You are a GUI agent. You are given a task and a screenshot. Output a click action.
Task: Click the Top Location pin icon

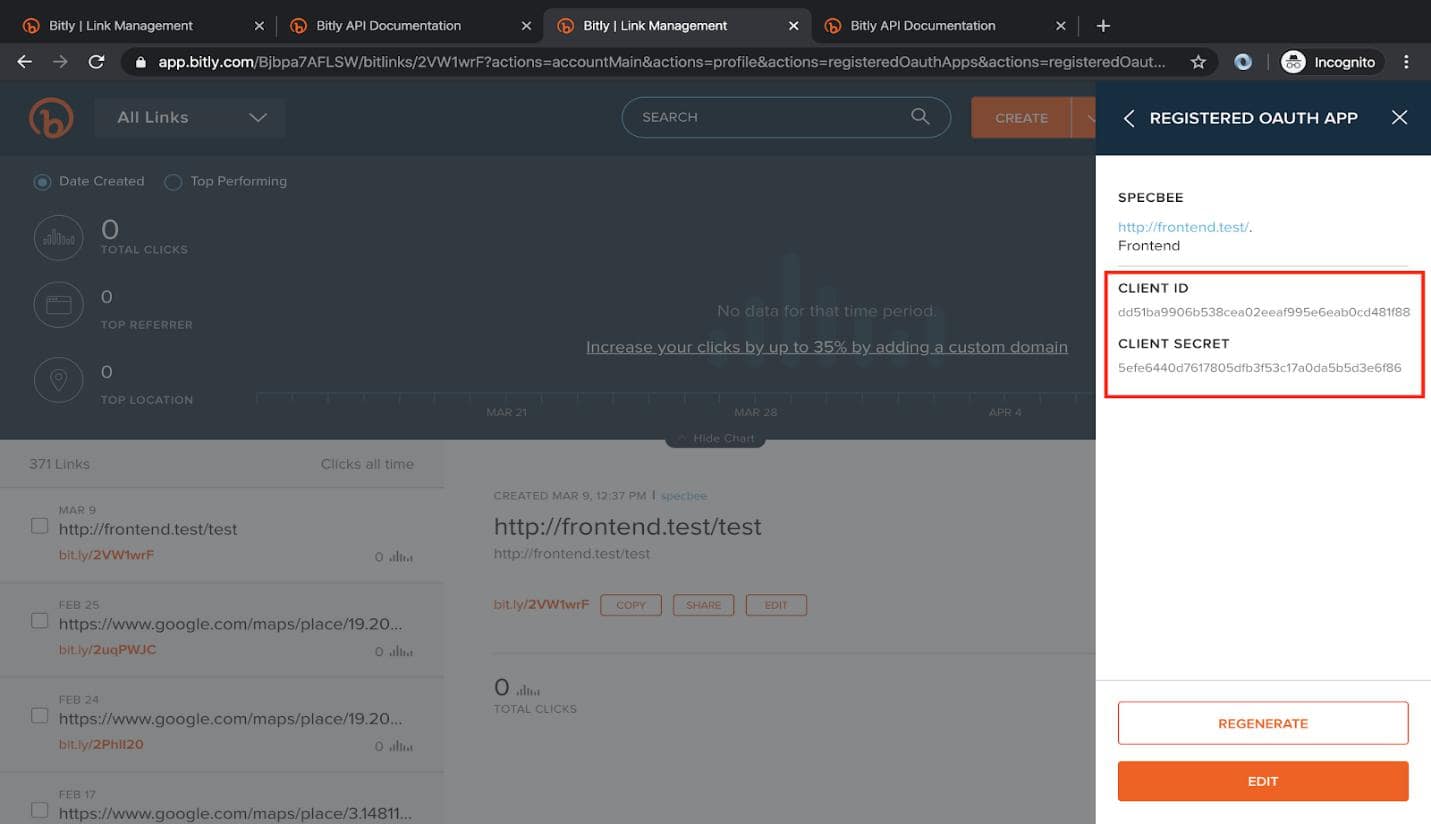[59, 380]
